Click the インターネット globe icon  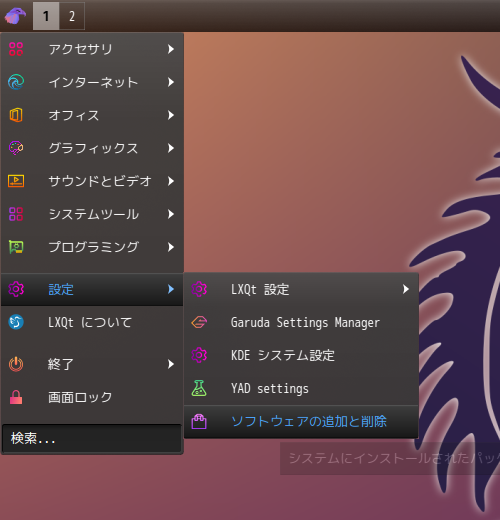16,82
